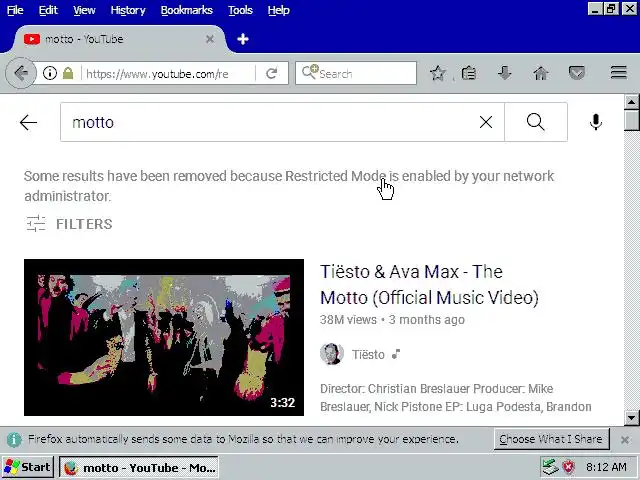Open the View menu
Viewport: 640px width, 480px height.
coord(84,10)
